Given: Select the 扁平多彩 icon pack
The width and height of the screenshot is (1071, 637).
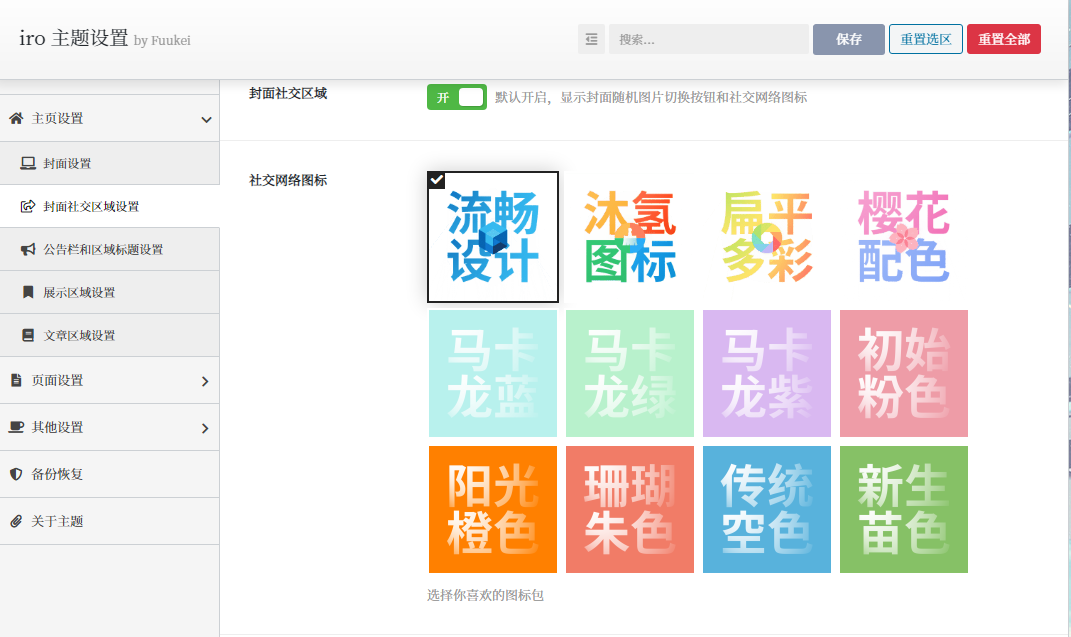Looking at the screenshot, I should [x=766, y=237].
